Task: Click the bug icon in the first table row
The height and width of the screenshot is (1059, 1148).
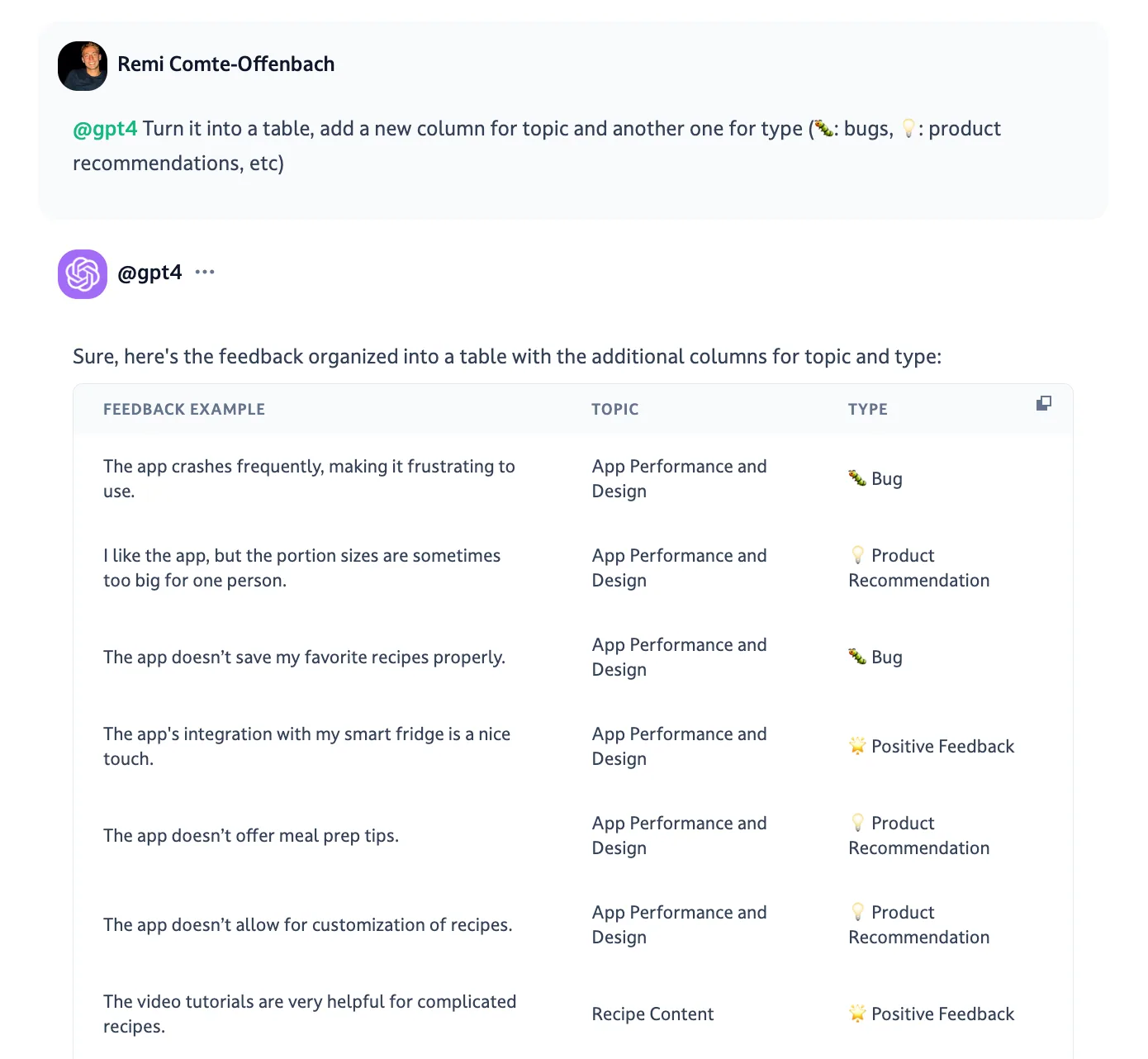Action: click(x=857, y=478)
